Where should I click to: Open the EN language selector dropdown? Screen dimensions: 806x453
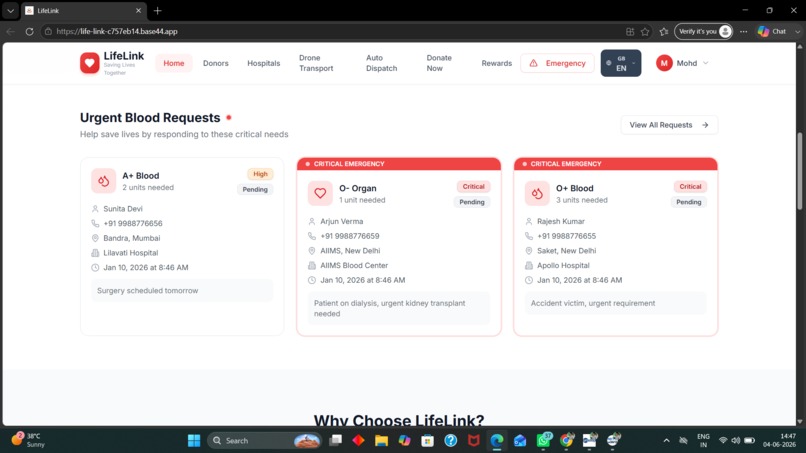621,63
